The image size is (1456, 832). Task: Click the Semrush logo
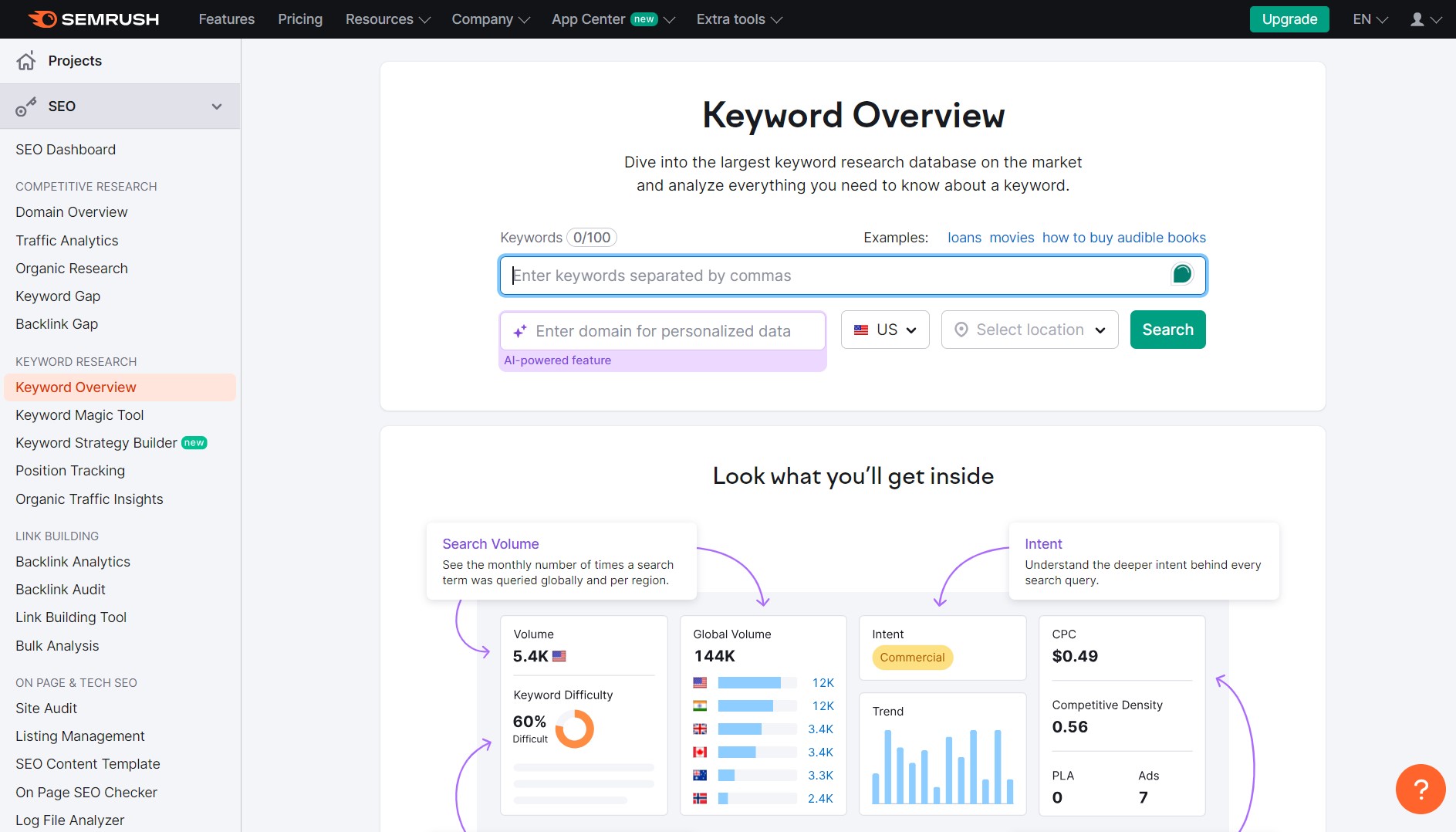[x=93, y=19]
